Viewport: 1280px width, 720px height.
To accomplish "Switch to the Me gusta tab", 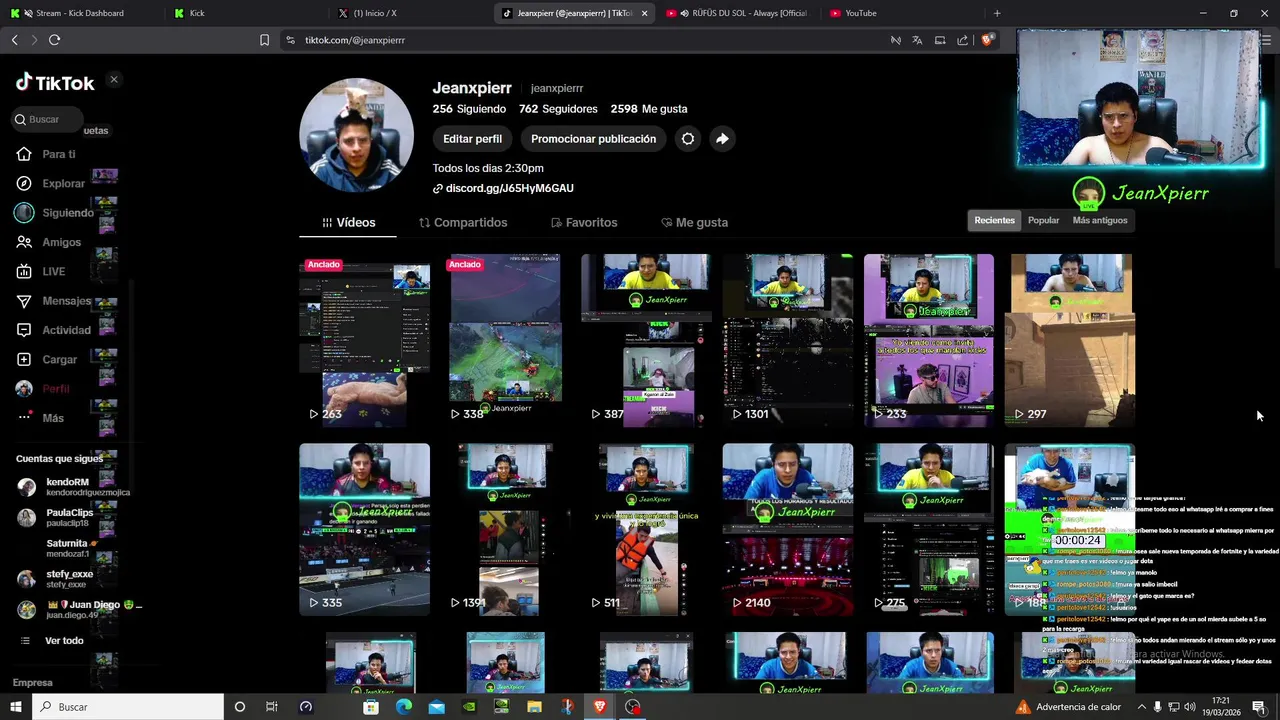I will click(x=694, y=222).
